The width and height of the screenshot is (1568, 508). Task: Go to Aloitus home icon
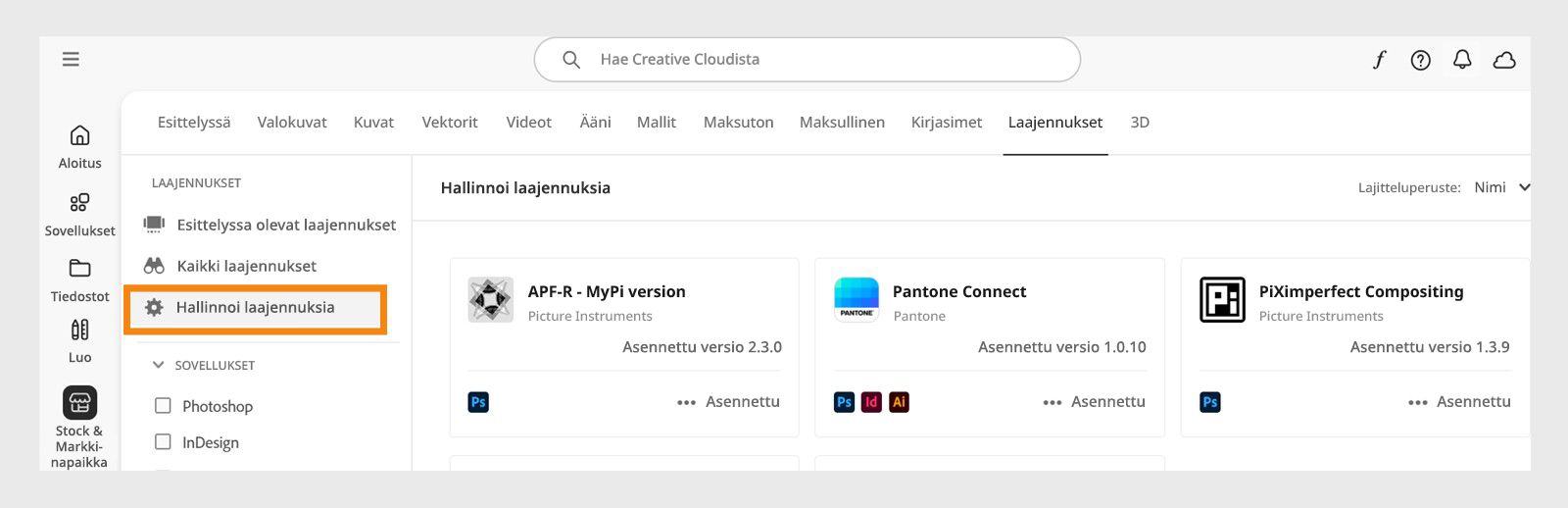pos(80,135)
